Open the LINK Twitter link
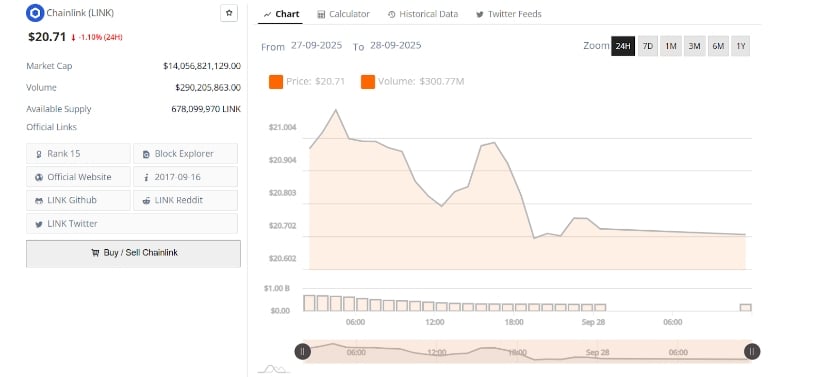 132,223
